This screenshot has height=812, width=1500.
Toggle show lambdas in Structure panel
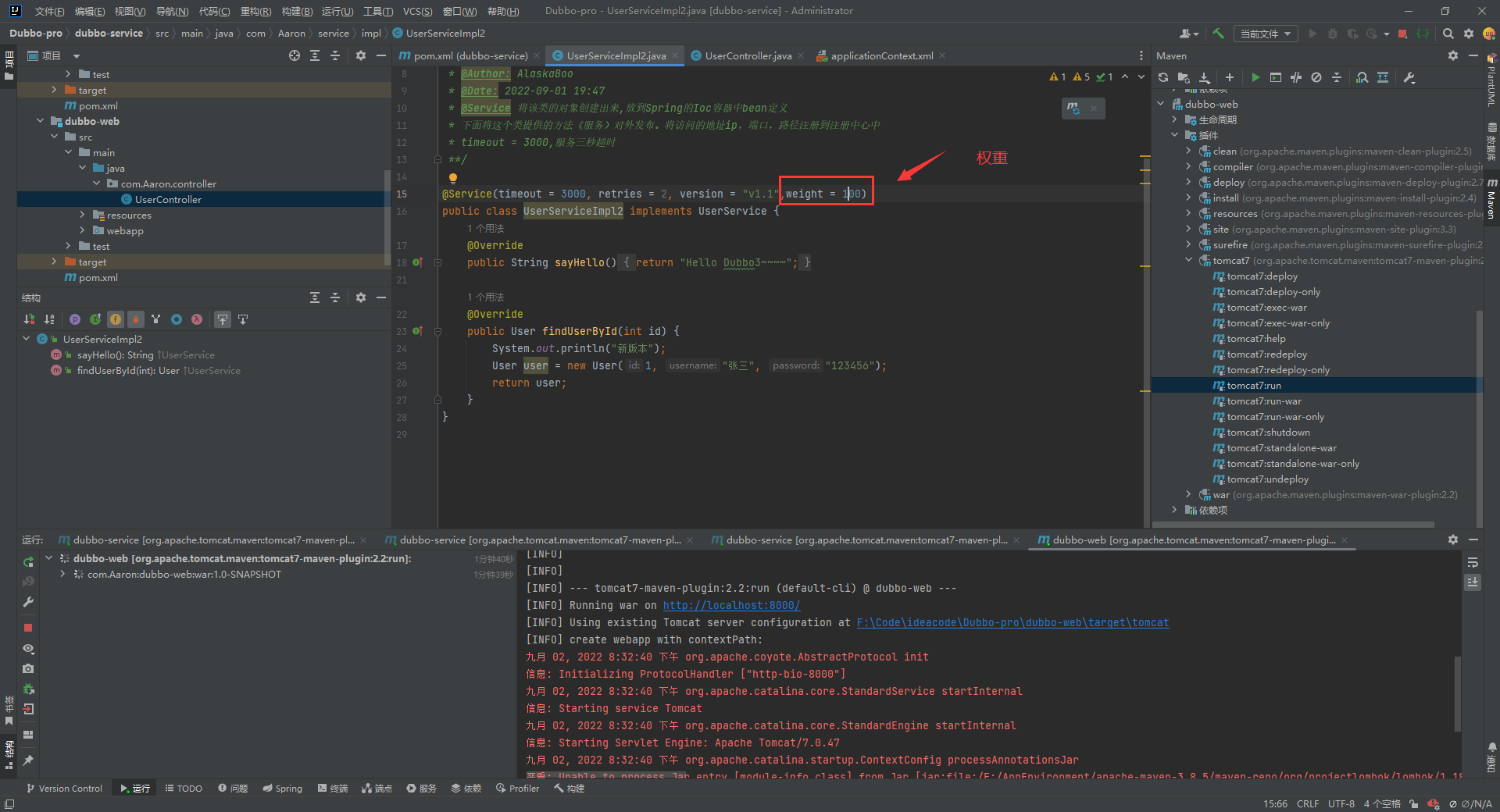coord(197,319)
